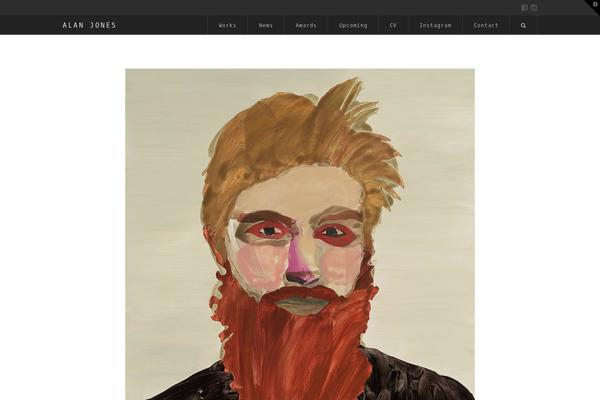Click the Instagram social icon at top
This screenshot has width=600, height=400.
pyautogui.click(x=534, y=8)
